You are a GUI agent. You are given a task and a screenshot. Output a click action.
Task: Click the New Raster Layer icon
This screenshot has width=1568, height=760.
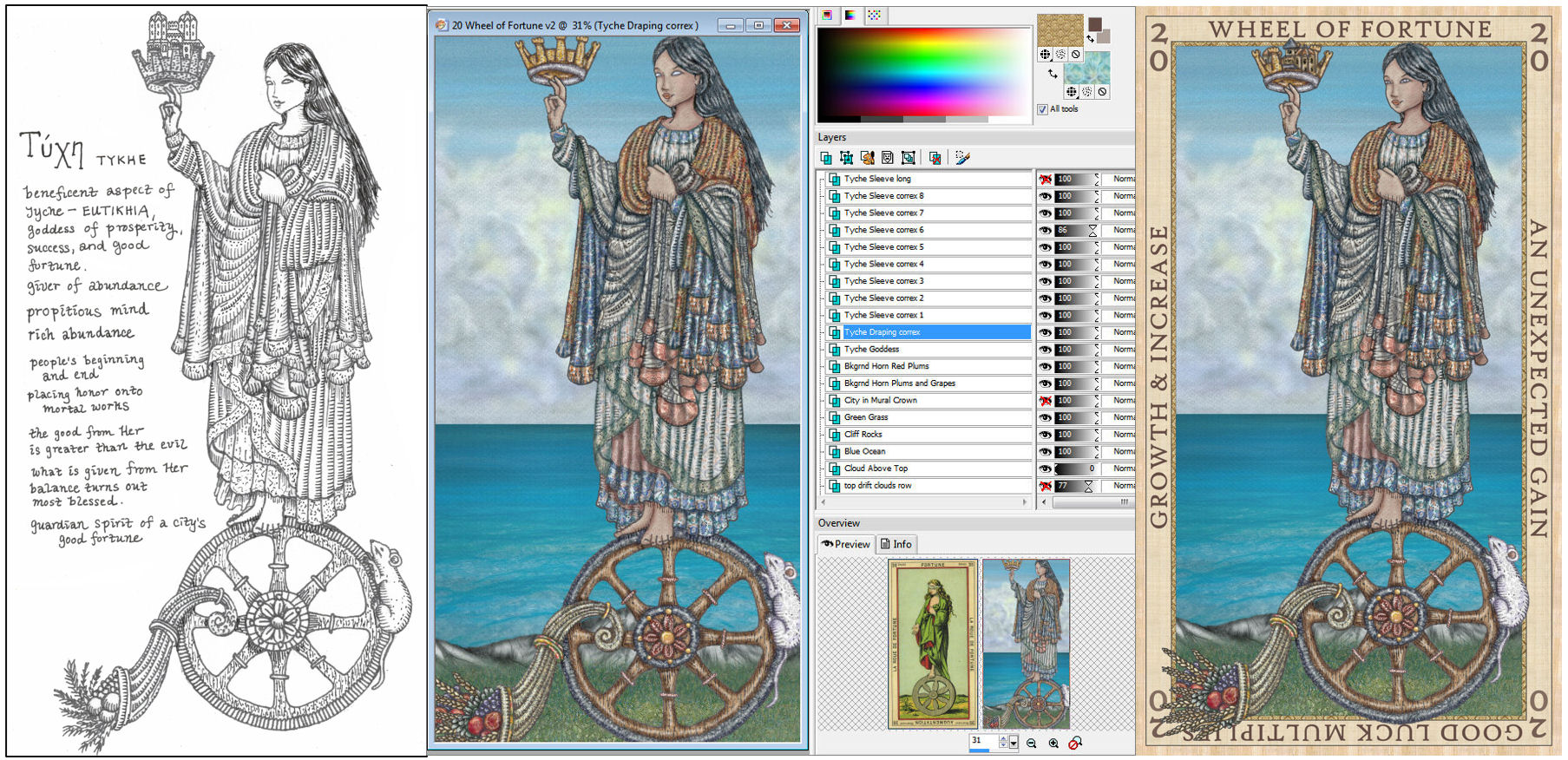(825, 158)
